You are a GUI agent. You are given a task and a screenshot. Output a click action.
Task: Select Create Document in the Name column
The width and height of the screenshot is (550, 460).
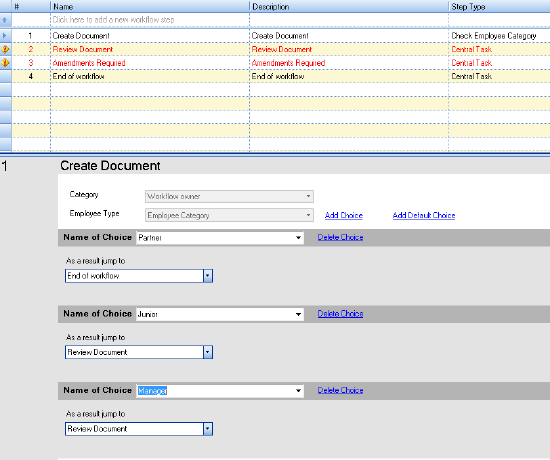81,36
